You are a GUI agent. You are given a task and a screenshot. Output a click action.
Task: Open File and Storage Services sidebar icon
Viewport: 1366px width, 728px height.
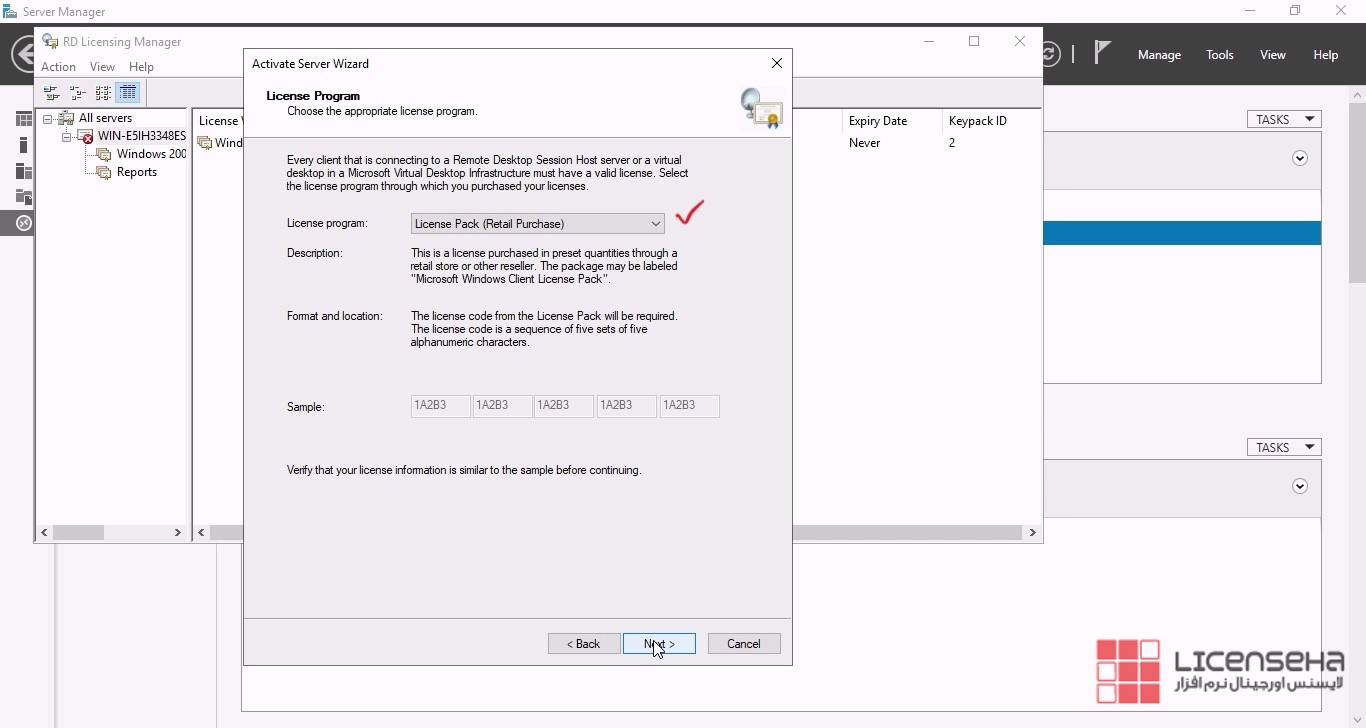[x=23, y=197]
